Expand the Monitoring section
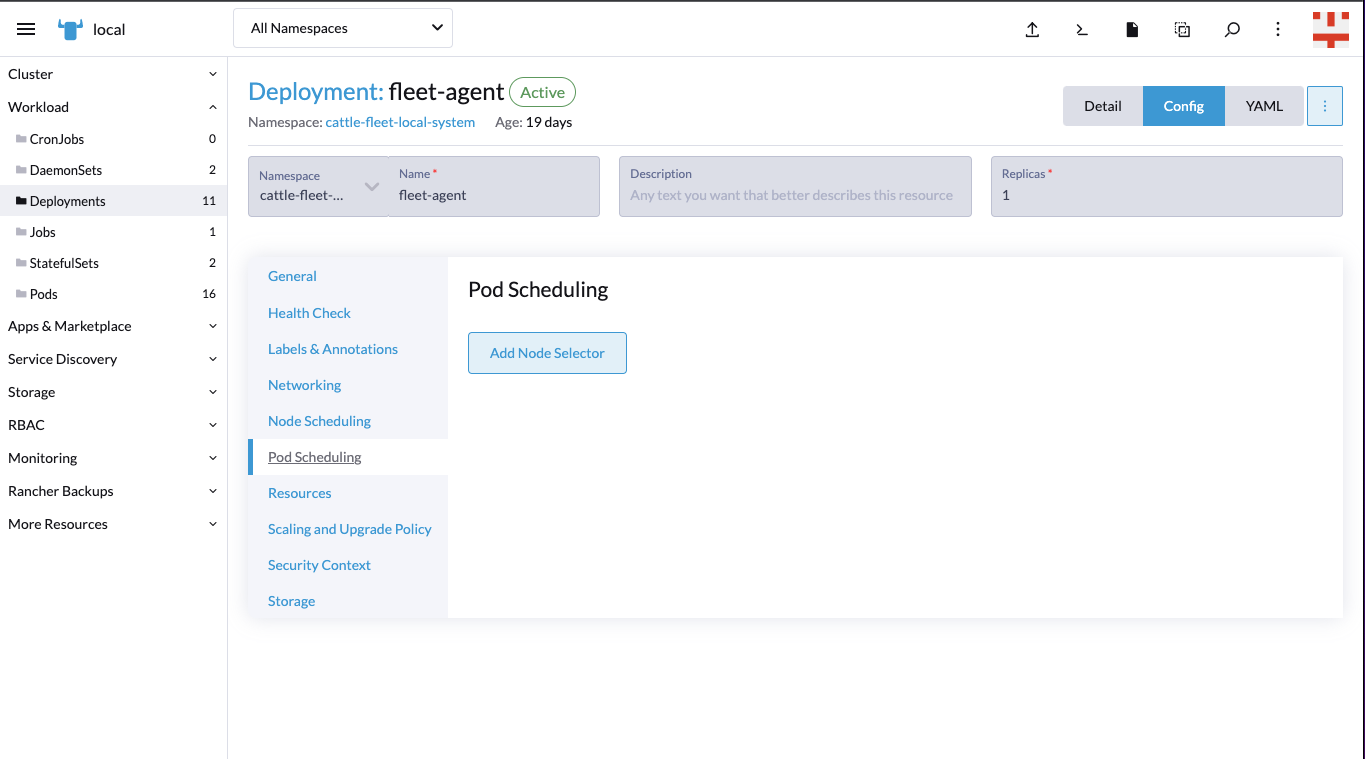 [113, 458]
